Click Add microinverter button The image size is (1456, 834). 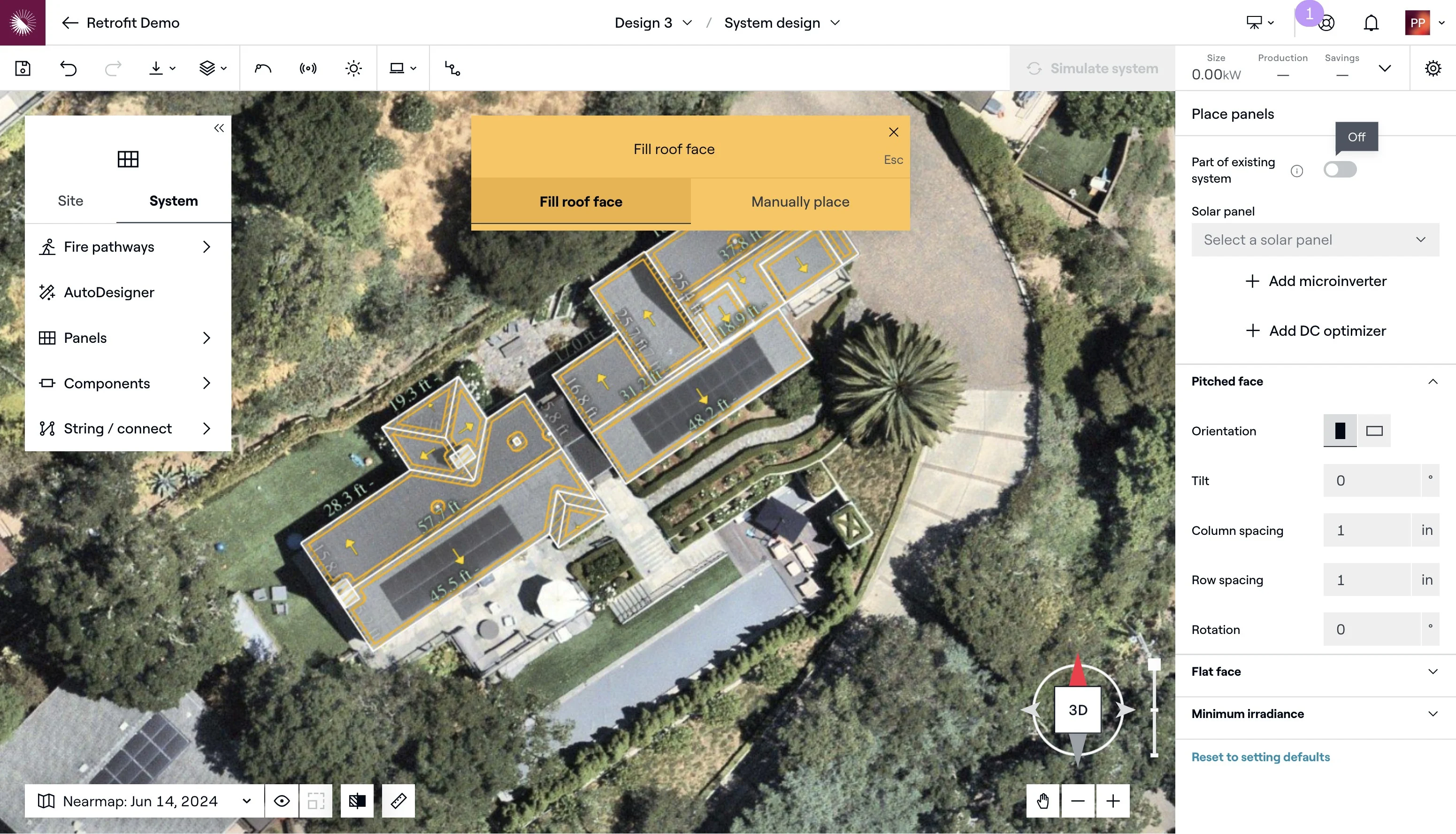(1315, 281)
